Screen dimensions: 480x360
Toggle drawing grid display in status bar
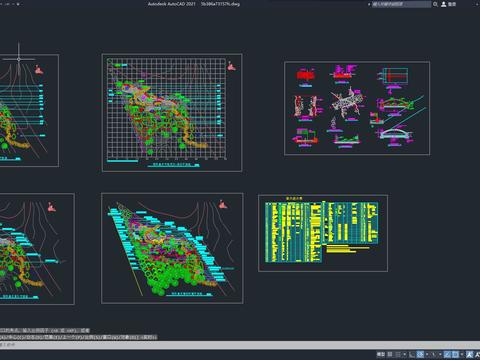[x=390, y=354]
